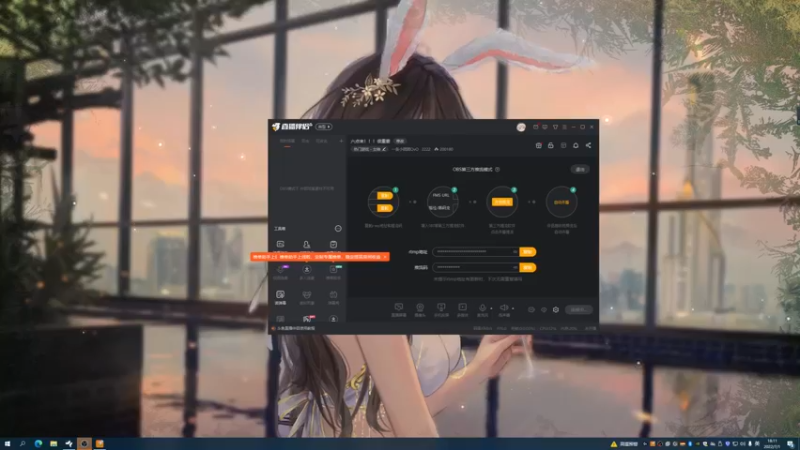Open the Windows Start menu

[x=7, y=444]
